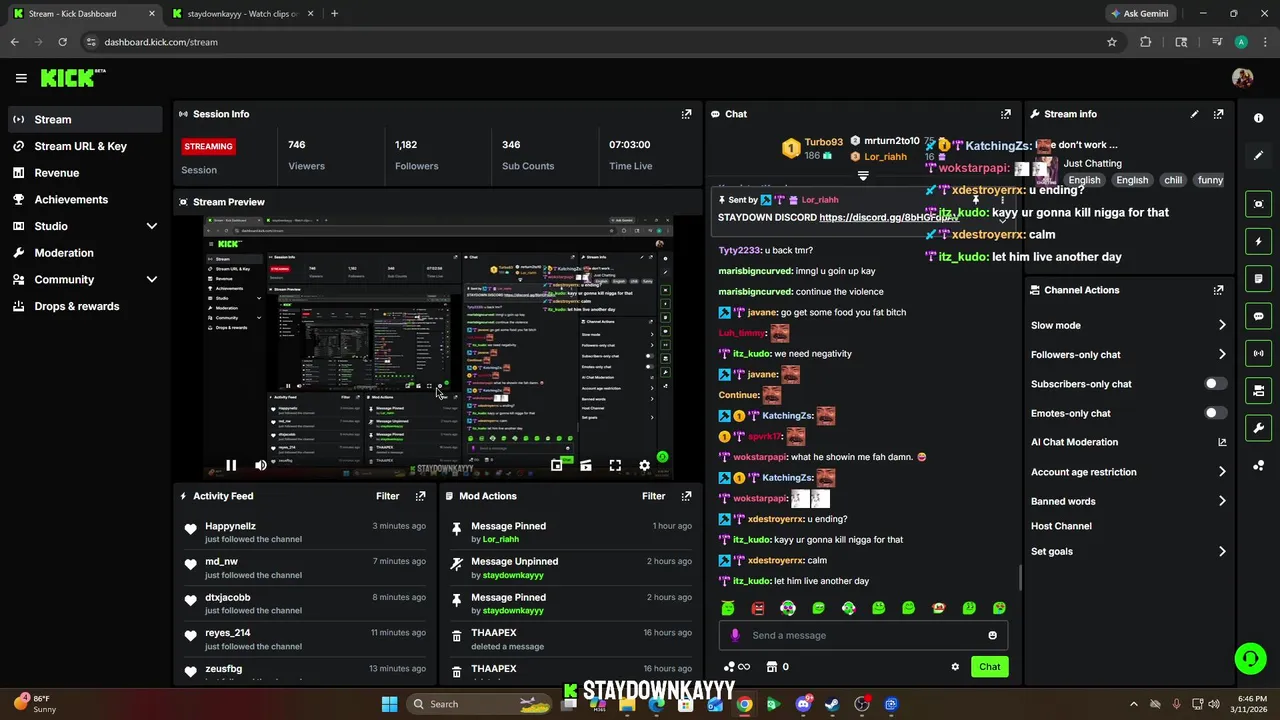The image size is (1280, 720).
Task: Mute the stream preview volume
Action: point(261,465)
